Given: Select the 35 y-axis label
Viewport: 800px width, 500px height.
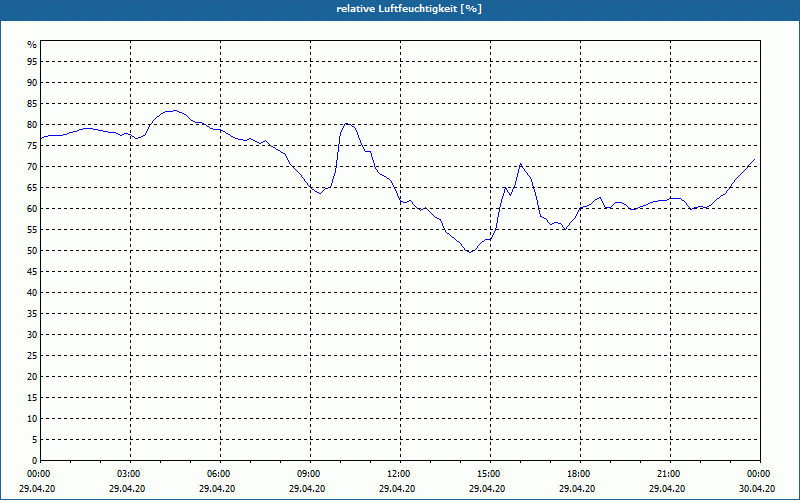Looking at the screenshot, I should (x=32, y=314).
